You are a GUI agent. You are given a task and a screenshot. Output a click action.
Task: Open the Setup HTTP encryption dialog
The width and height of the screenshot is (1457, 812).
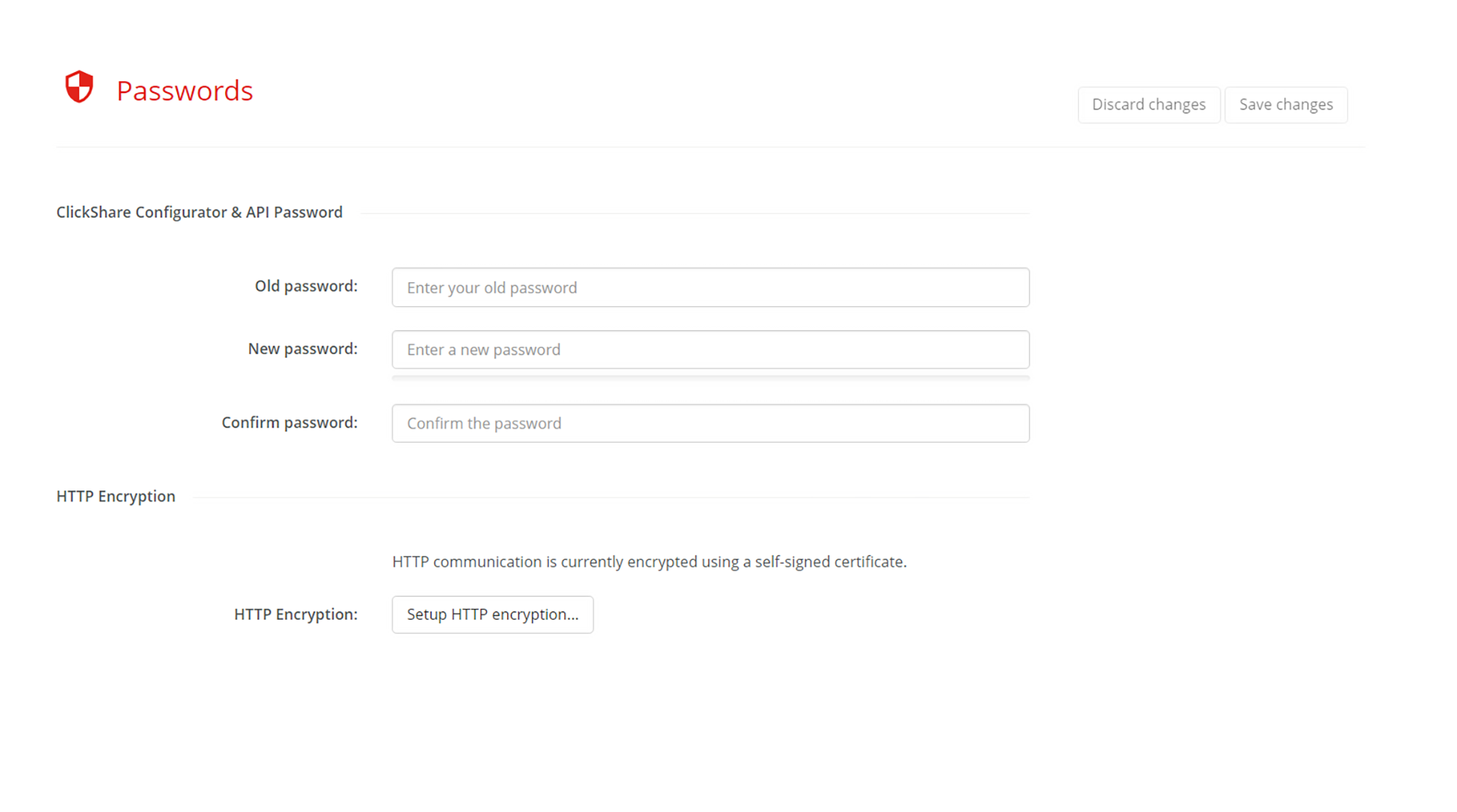click(x=493, y=615)
